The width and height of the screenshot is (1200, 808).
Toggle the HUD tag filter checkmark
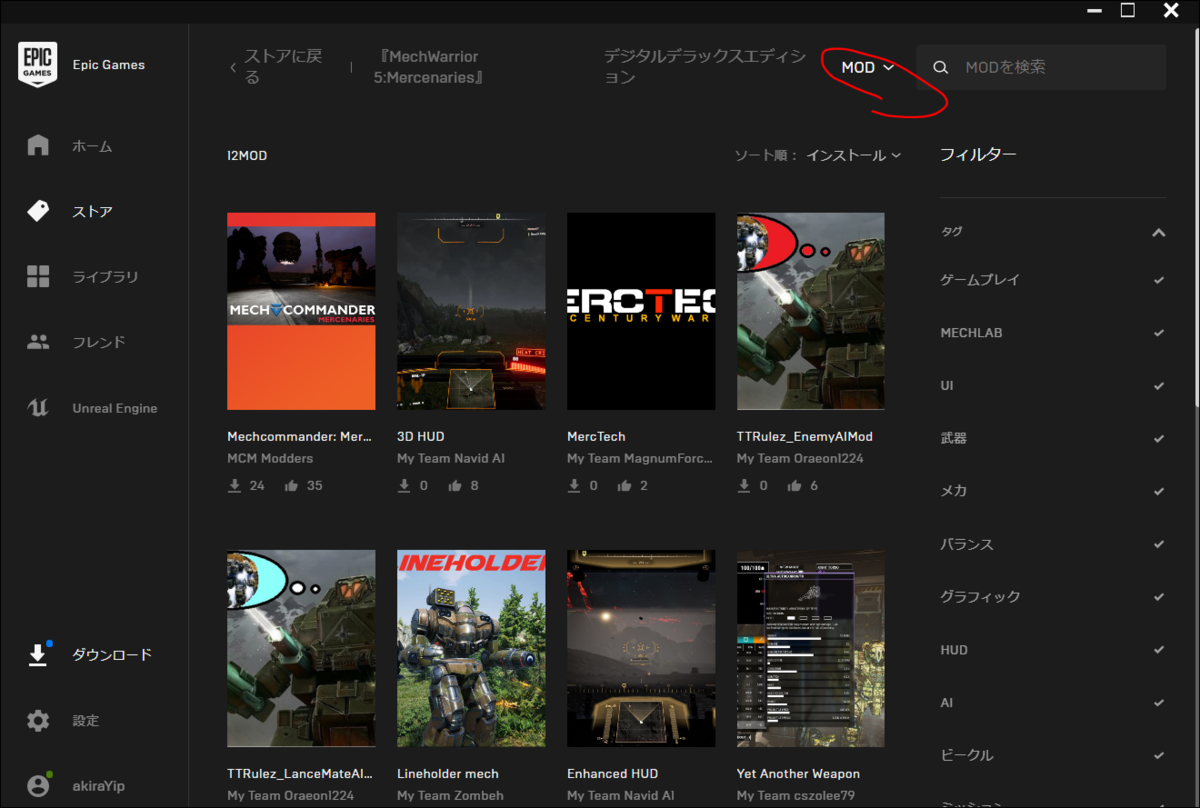[1159, 650]
